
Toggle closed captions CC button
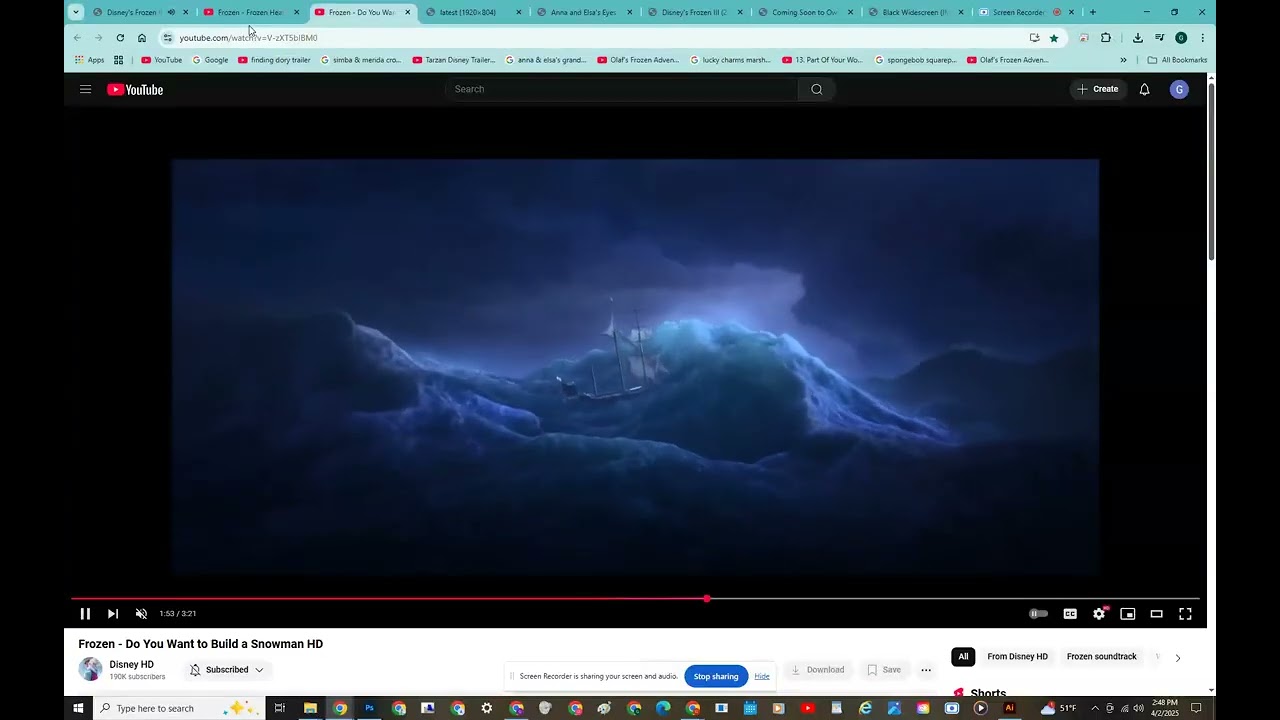coord(1070,614)
